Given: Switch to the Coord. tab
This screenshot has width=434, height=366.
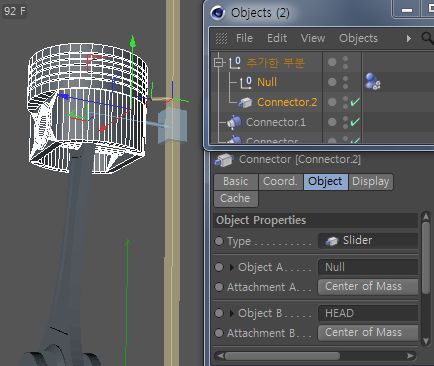Looking at the screenshot, I should point(280,182).
